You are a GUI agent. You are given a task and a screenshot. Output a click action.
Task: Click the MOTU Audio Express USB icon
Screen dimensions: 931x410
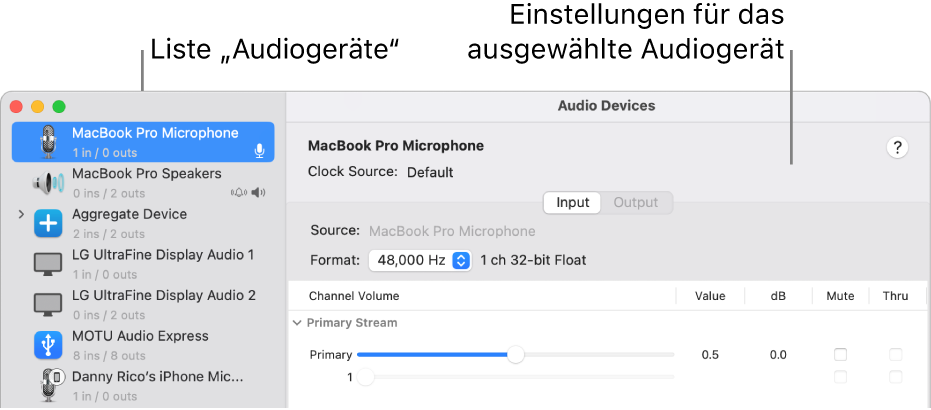[x=49, y=345]
